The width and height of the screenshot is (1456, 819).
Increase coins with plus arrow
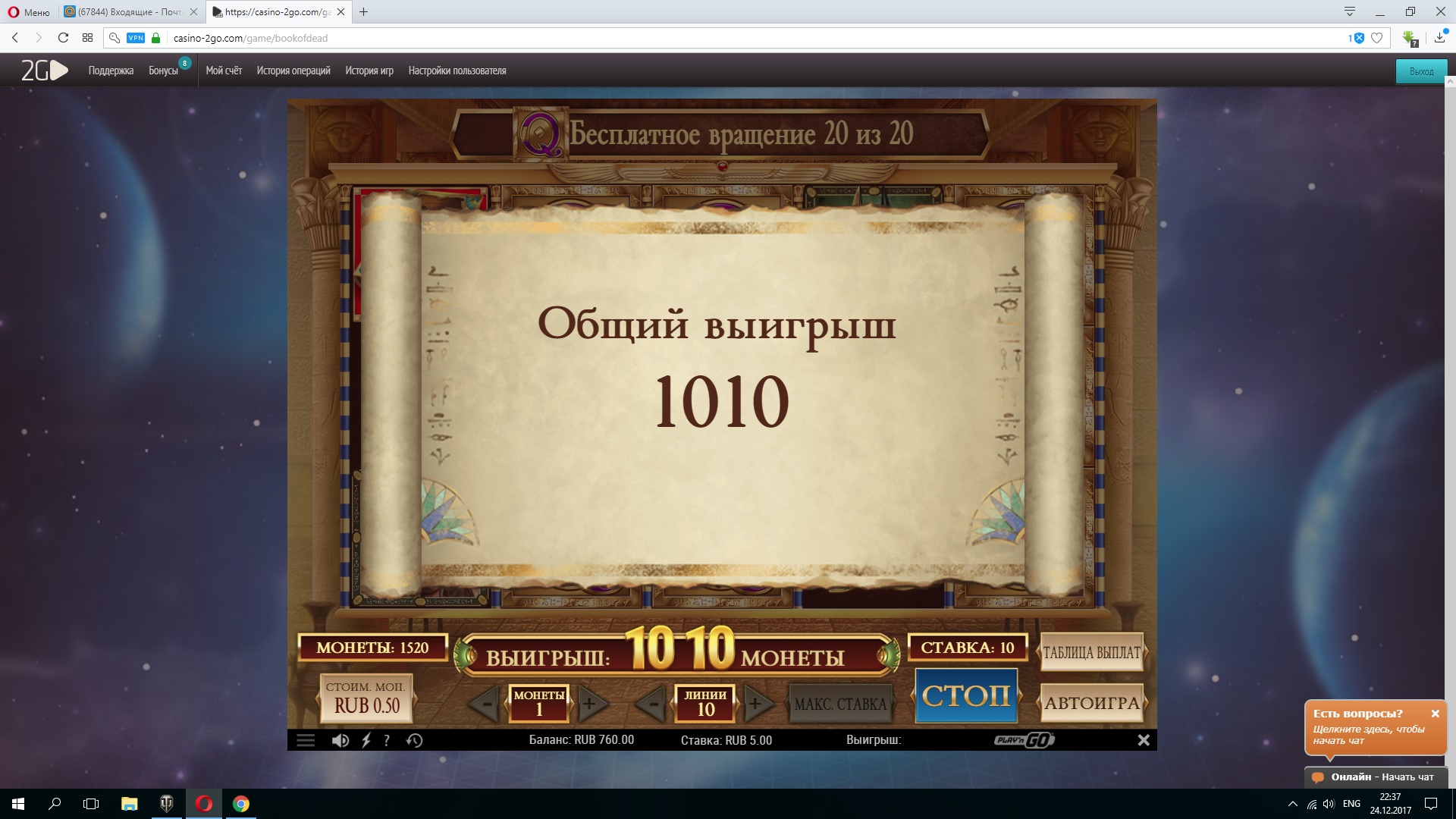591,704
